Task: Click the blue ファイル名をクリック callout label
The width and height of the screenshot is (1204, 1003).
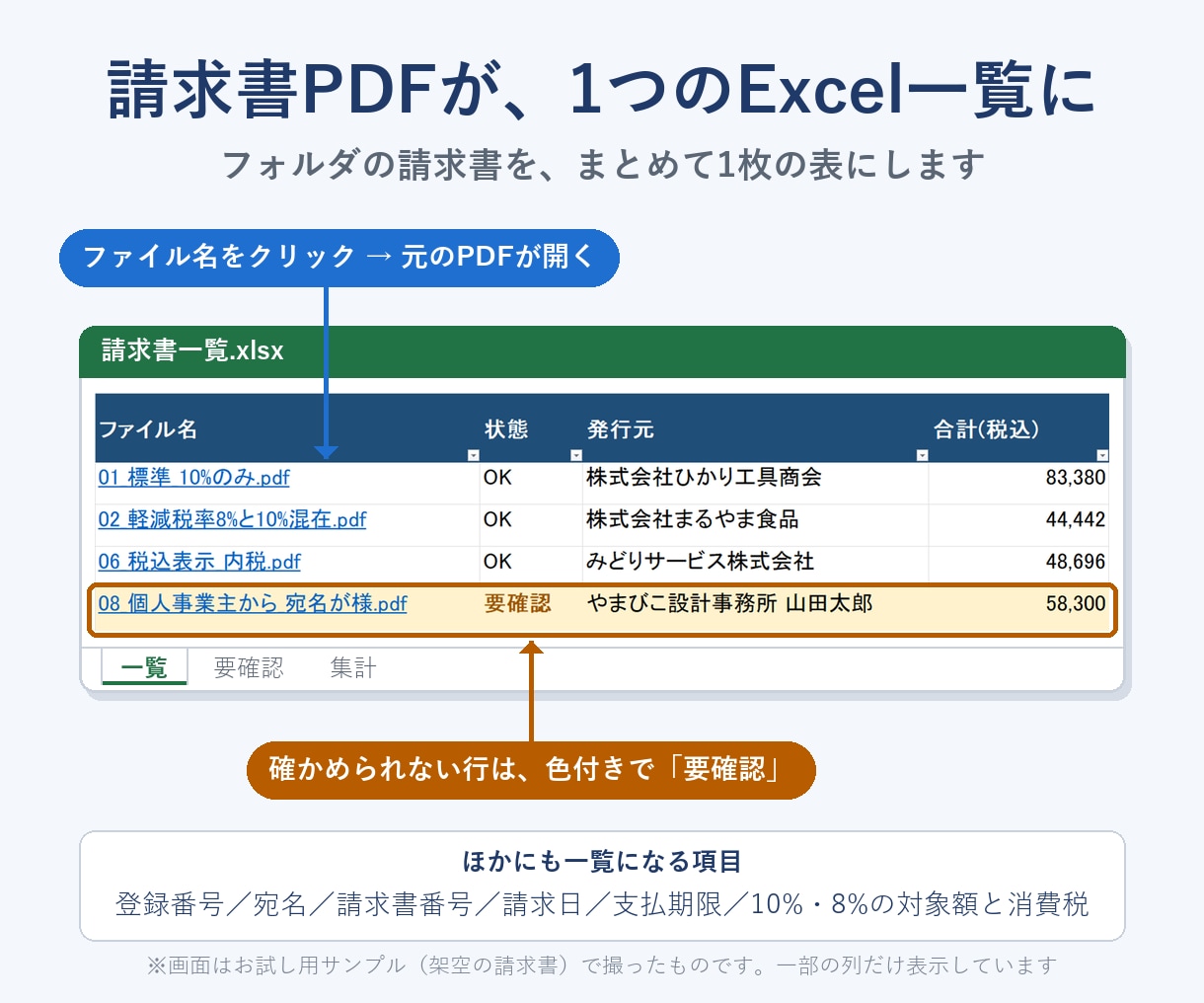Action: click(x=339, y=258)
